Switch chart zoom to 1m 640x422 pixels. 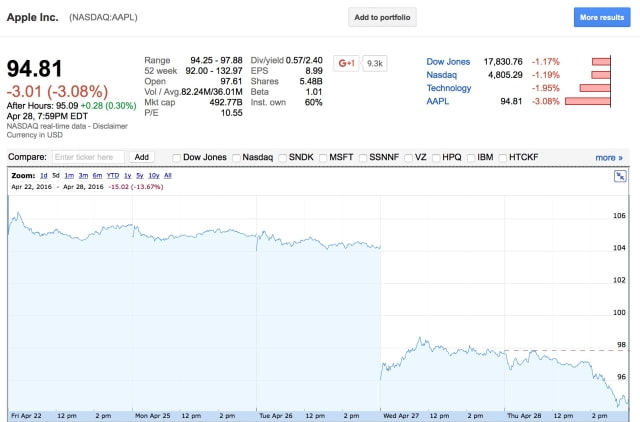[69, 175]
